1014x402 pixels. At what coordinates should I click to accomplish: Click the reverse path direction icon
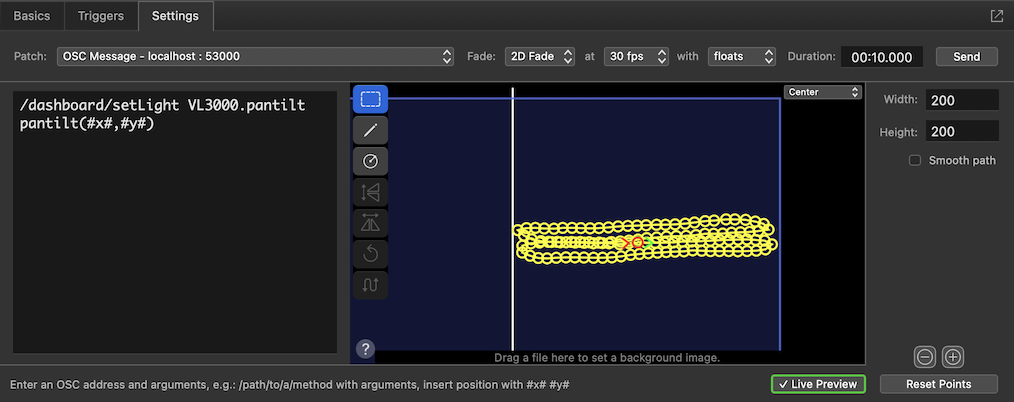(x=370, y=285)
